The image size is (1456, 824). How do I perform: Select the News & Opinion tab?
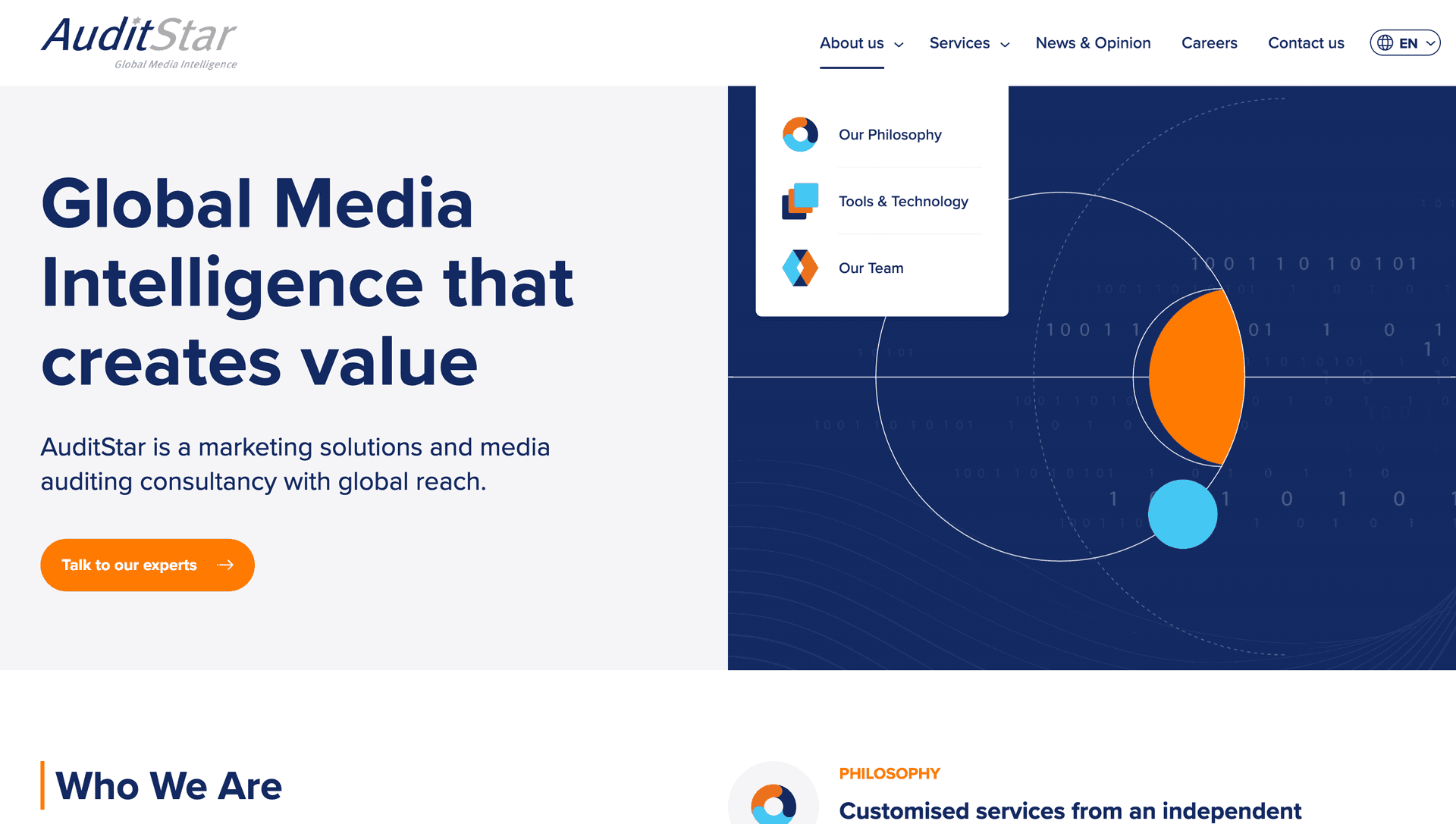click(x=1093, y=43)
